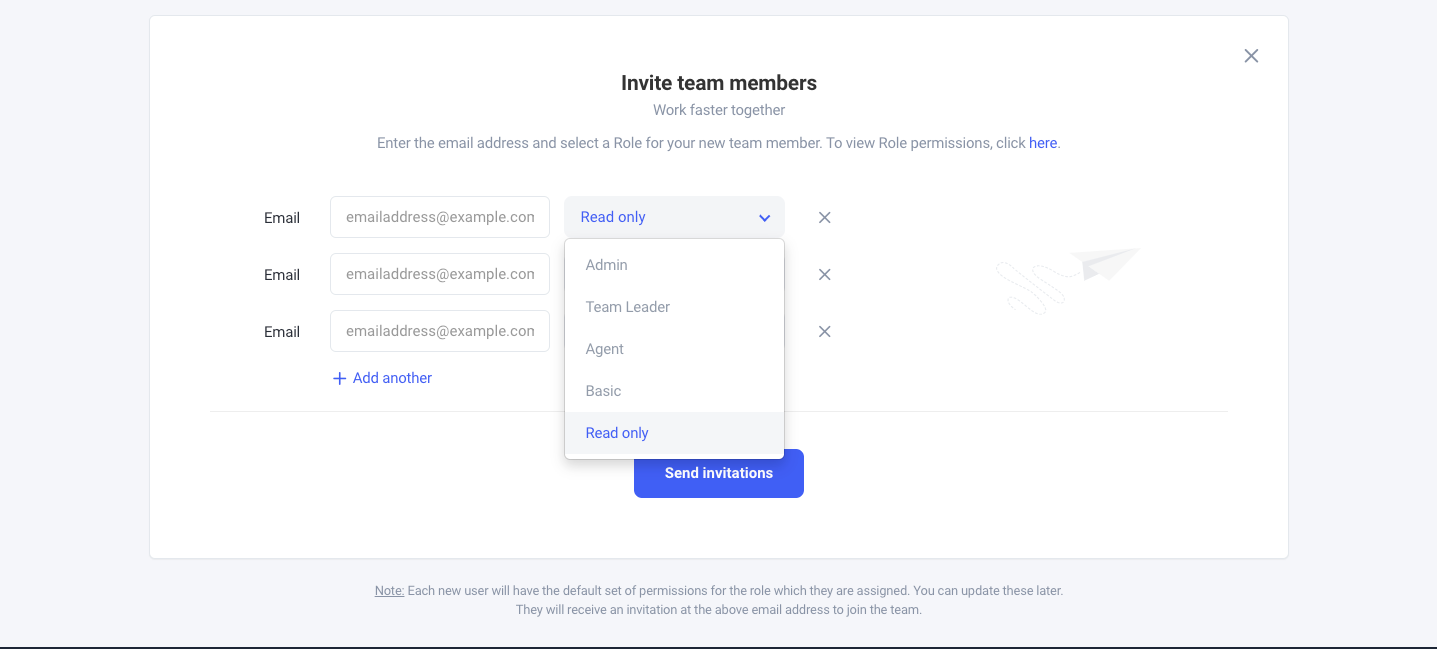Viewport: 1437px width, 649px height.
Task: Choose Read only in the open list
Action: click(617, 433)
